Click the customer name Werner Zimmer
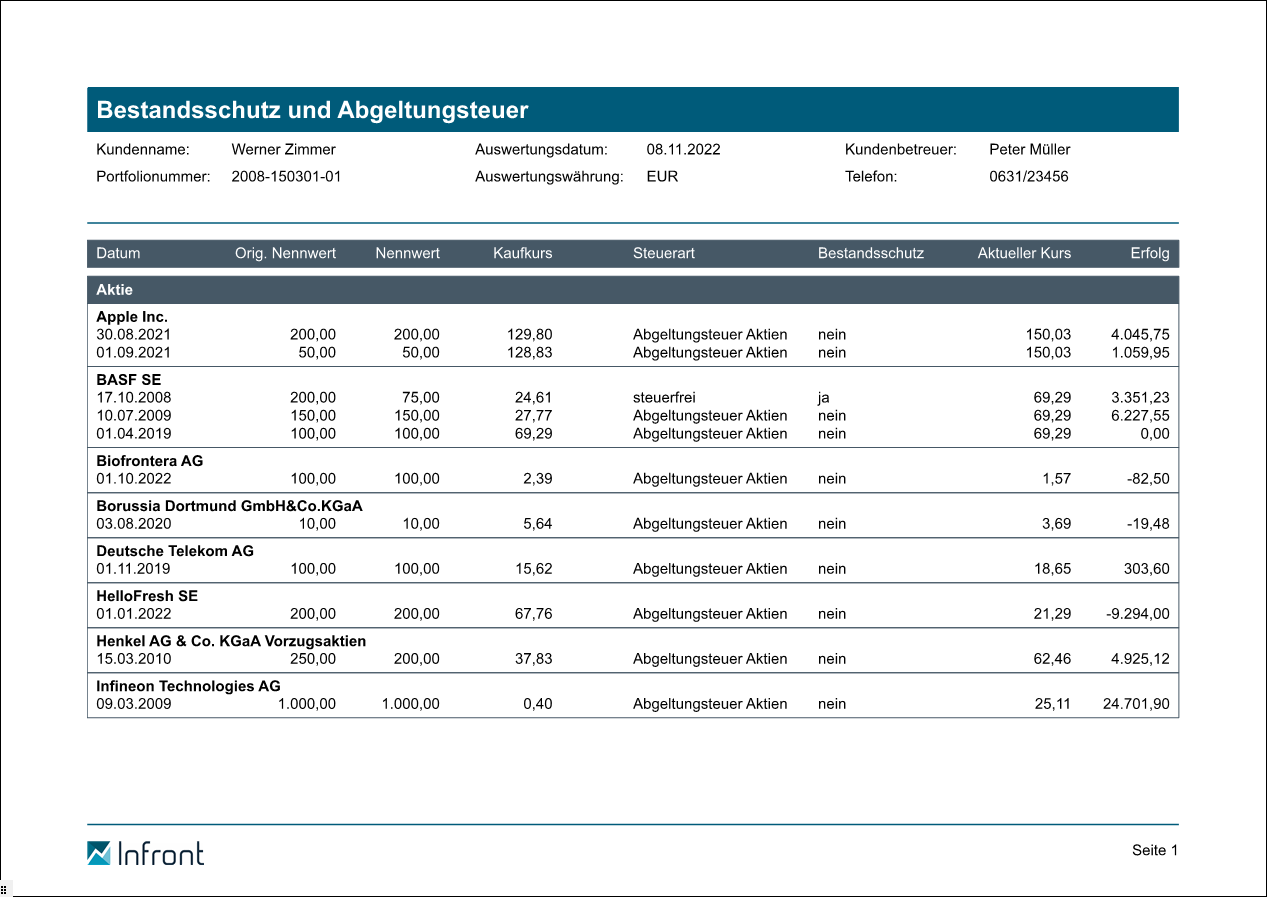 click(x=283, y=150)
